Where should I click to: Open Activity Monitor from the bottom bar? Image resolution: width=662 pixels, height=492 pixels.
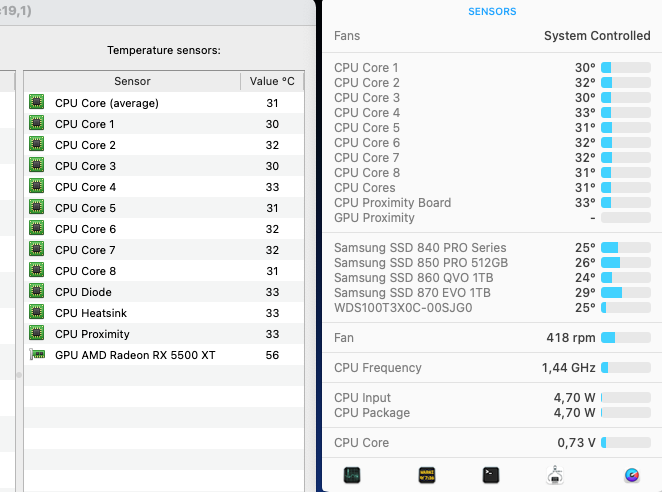pyautogui.click(x=352, y=475)
